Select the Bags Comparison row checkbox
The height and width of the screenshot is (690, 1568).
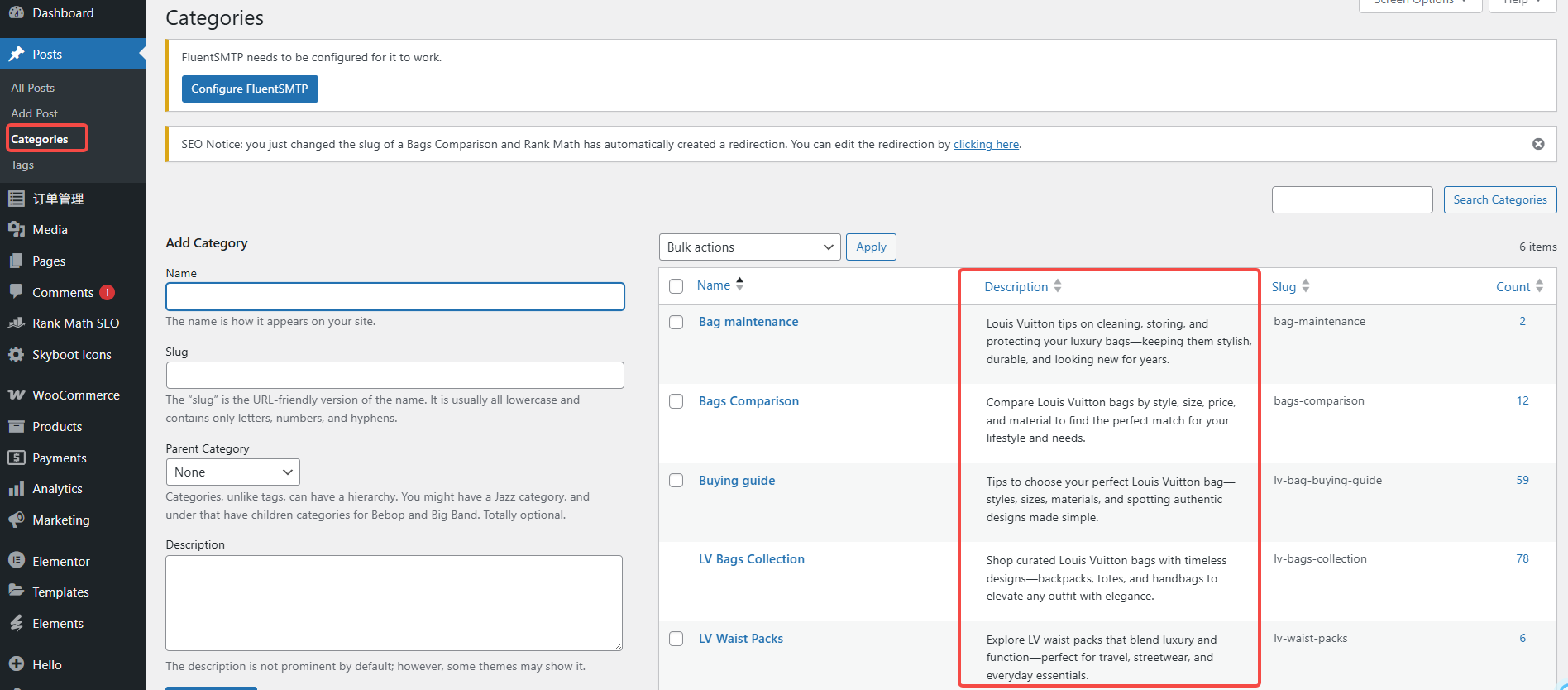[x=676, y=401]
